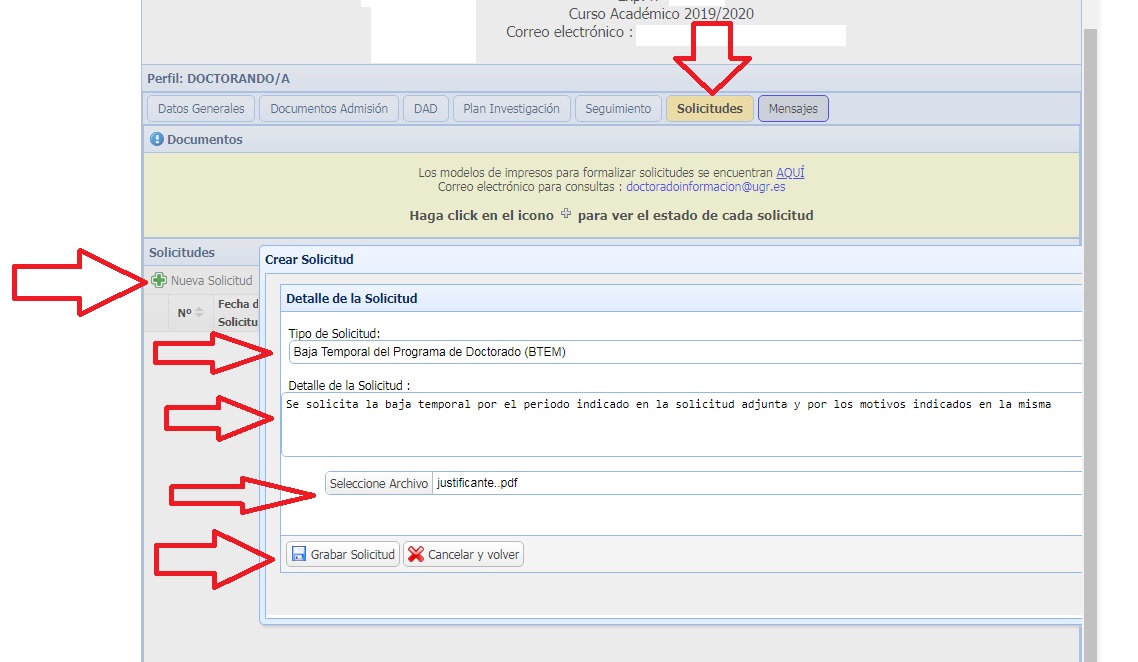The image size is (1138, 662).
Task: Open the Seguimiento tab
Action: coord(617,109)
